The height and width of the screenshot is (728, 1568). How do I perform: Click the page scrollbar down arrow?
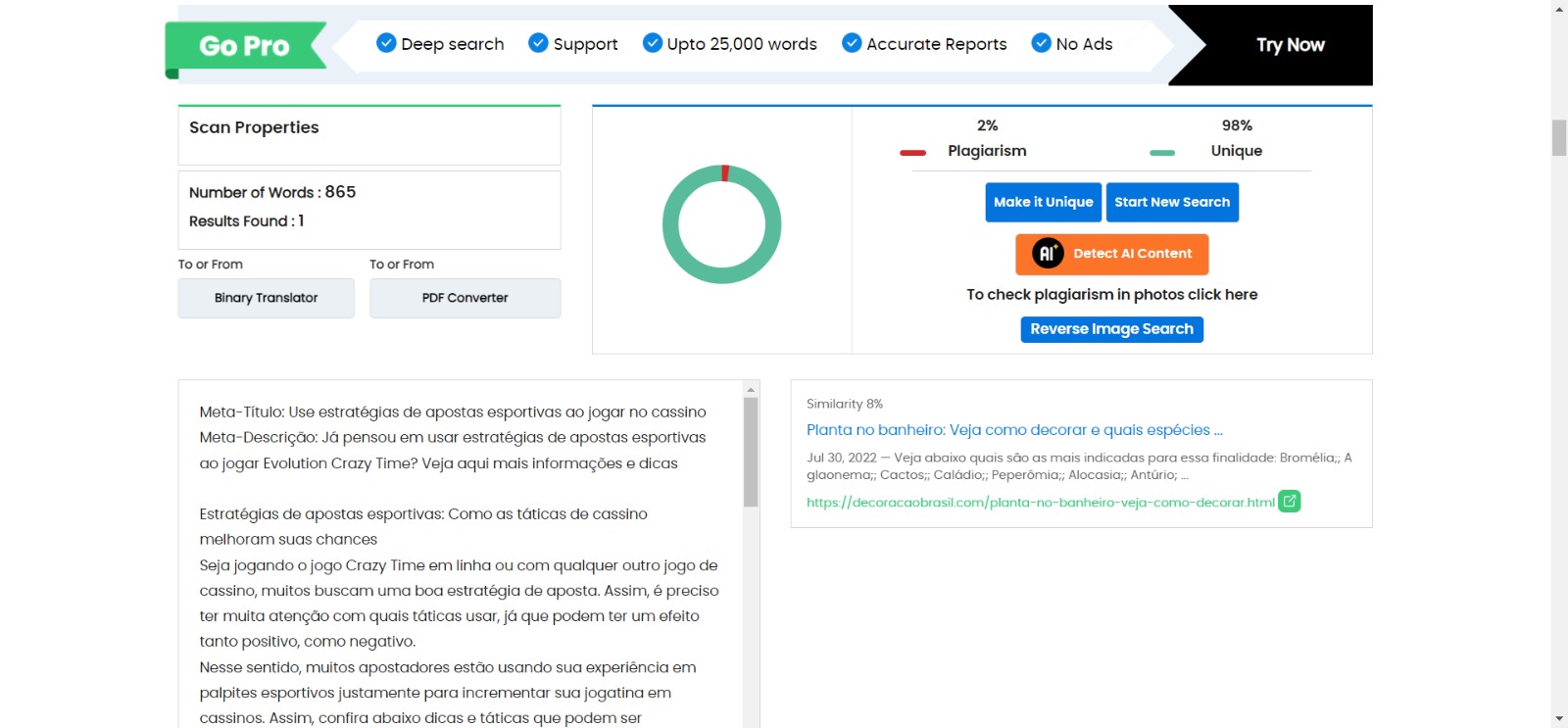1559,718
